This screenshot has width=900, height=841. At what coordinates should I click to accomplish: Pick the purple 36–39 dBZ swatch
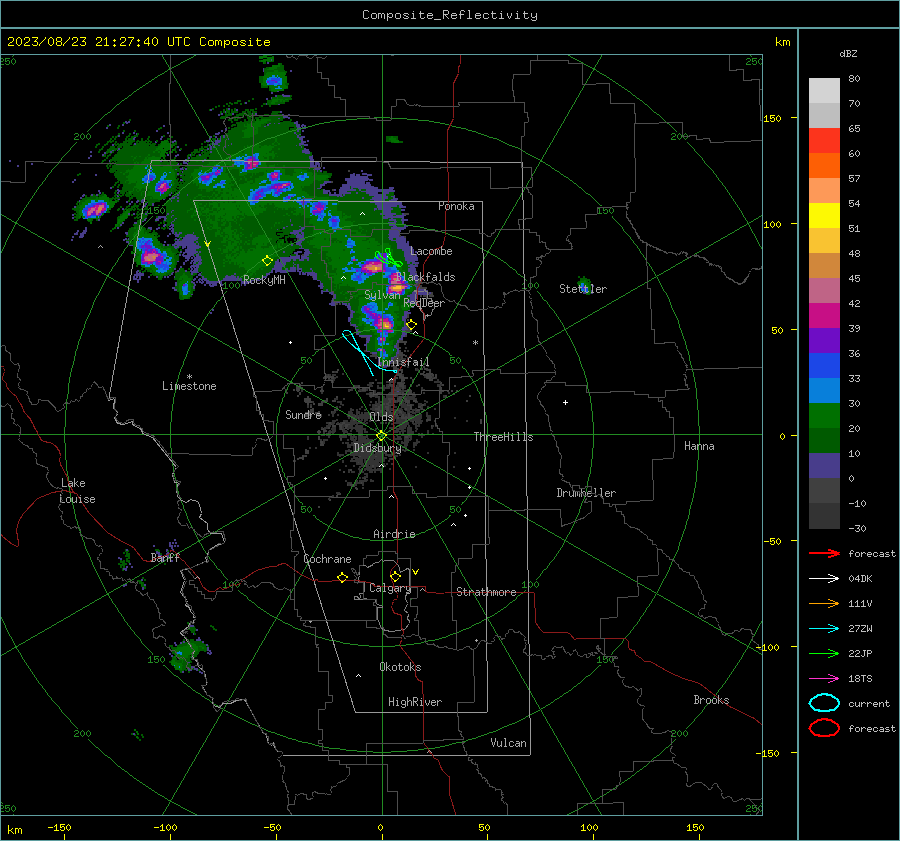pyautogui.click(x=824, y=341)
